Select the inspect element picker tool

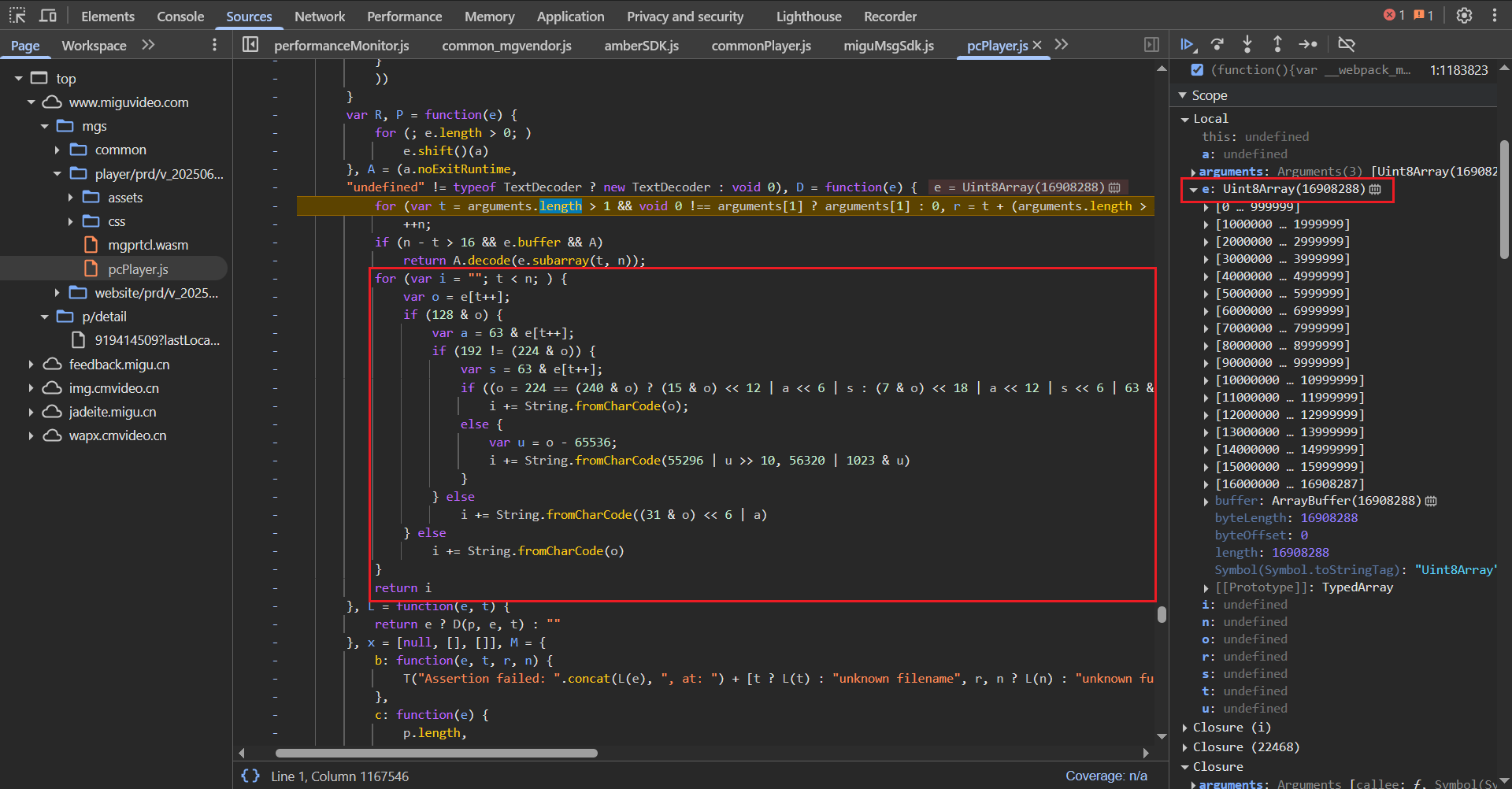coord(17,16)
